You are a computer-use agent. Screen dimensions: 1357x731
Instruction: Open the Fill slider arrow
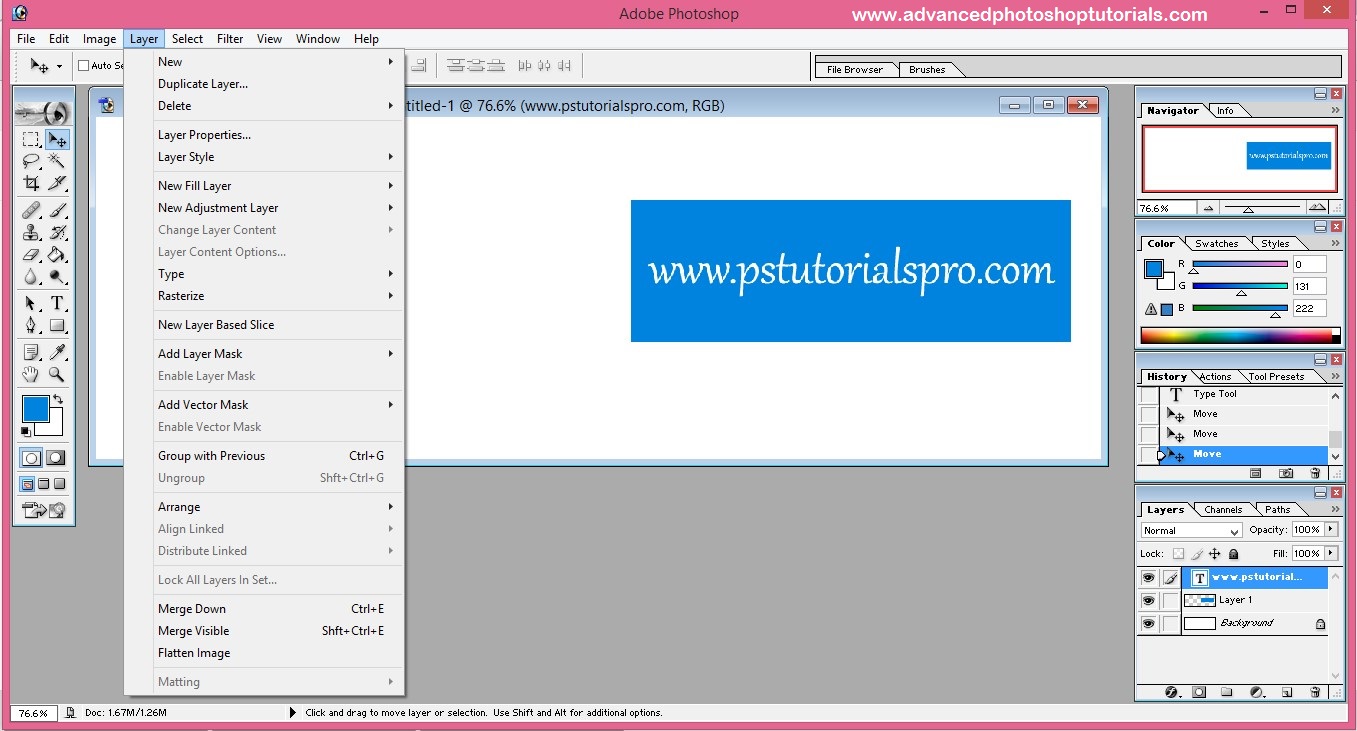point(1331,553)
